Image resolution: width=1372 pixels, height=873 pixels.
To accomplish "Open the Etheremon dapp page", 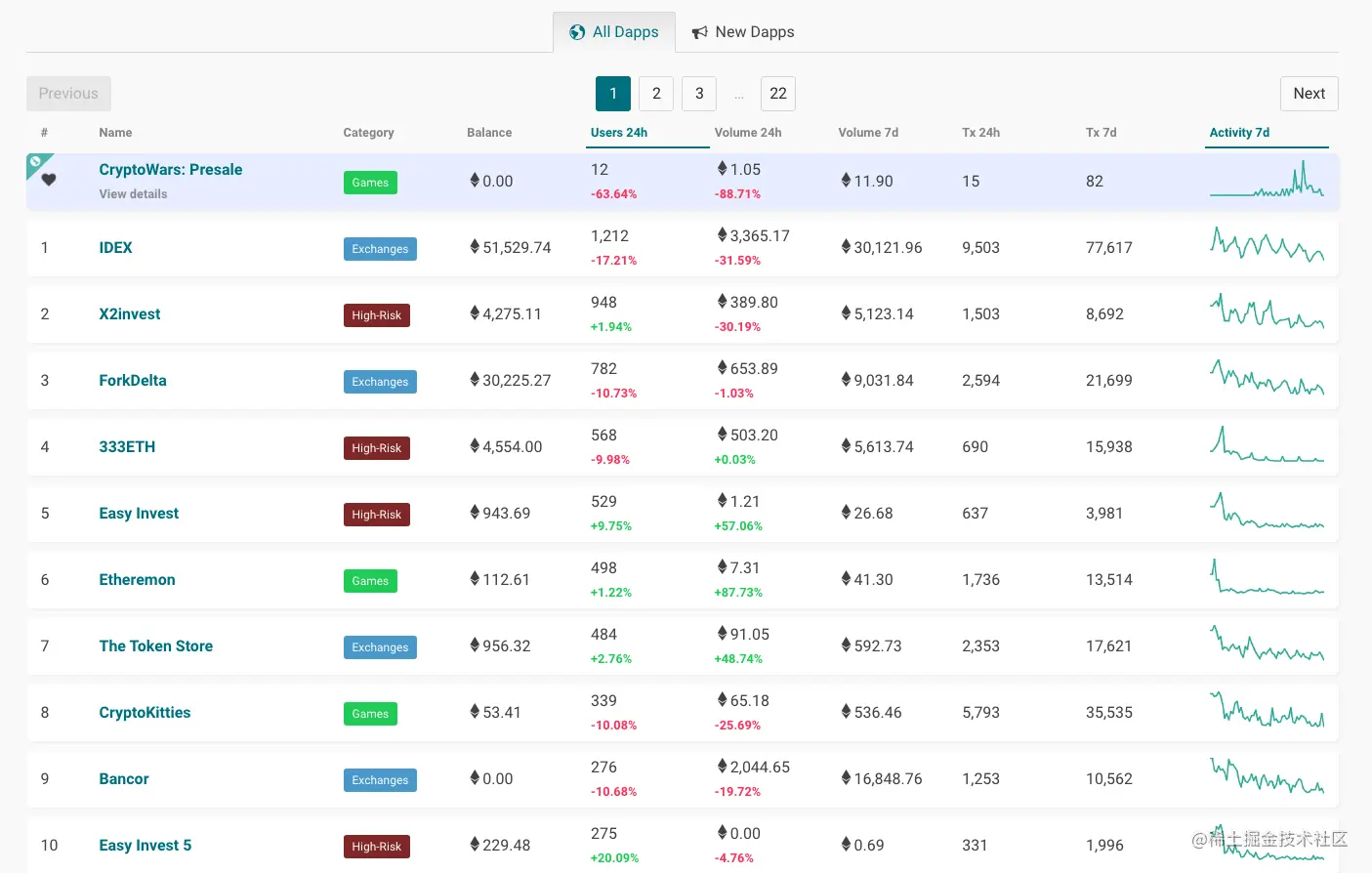I will pyautogui.click(x=137, y=580).
